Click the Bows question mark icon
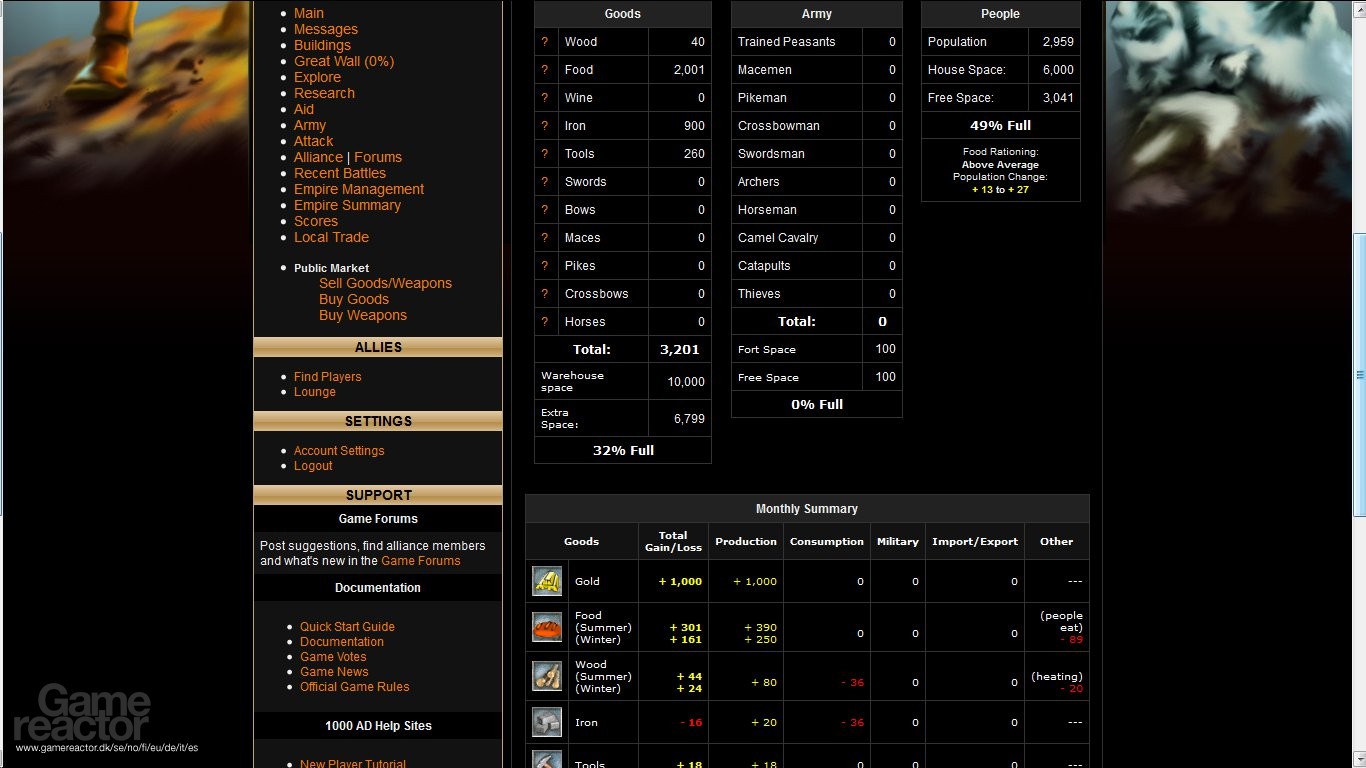 click(x=544, y=209)
